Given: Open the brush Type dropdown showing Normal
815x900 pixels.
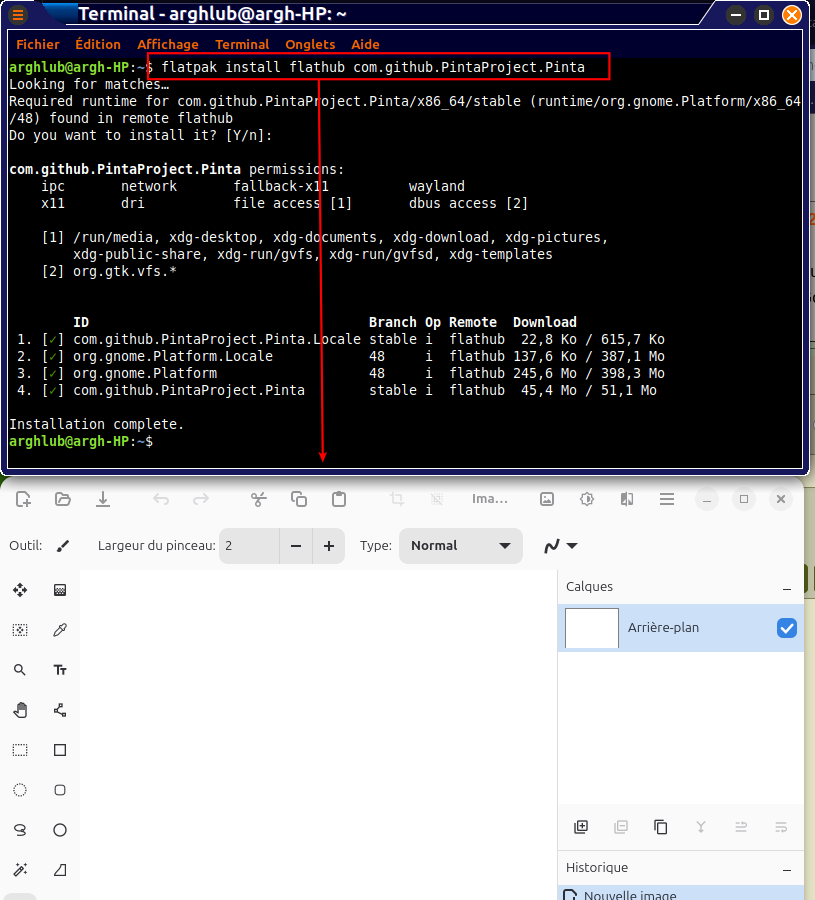Looking at the screenshot, I should click(461, 545).
